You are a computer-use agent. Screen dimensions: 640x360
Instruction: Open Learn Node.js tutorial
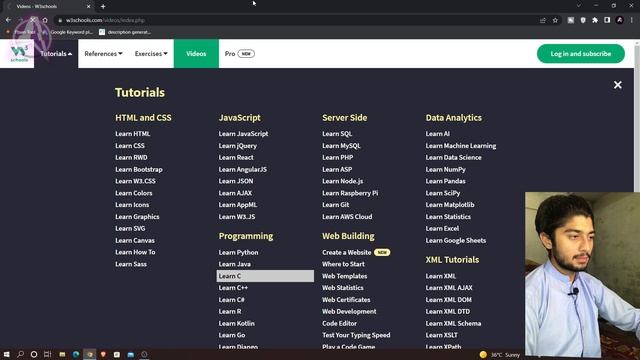coord(342,181)
